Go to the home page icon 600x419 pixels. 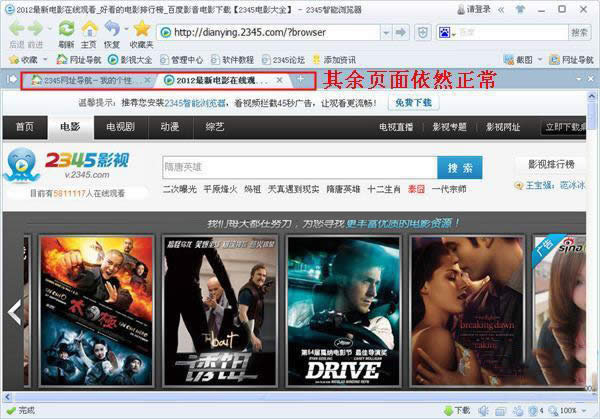coord(90,29)
